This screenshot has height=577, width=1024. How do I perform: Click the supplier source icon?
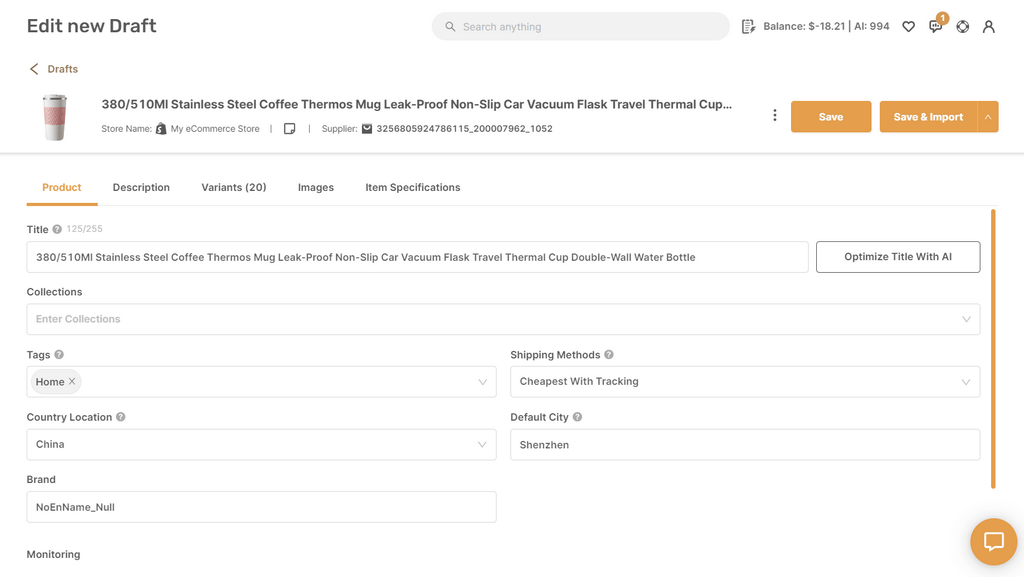point(367,129)
